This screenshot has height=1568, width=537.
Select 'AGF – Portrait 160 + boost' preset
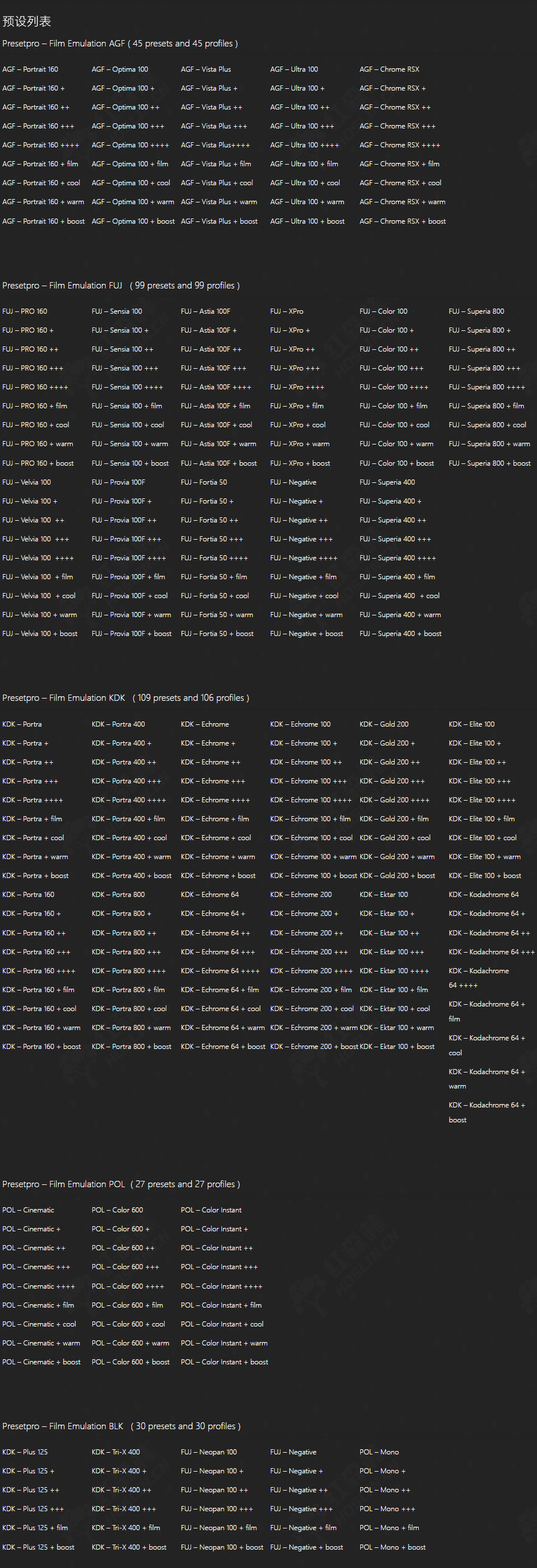[x=44, y=221]
